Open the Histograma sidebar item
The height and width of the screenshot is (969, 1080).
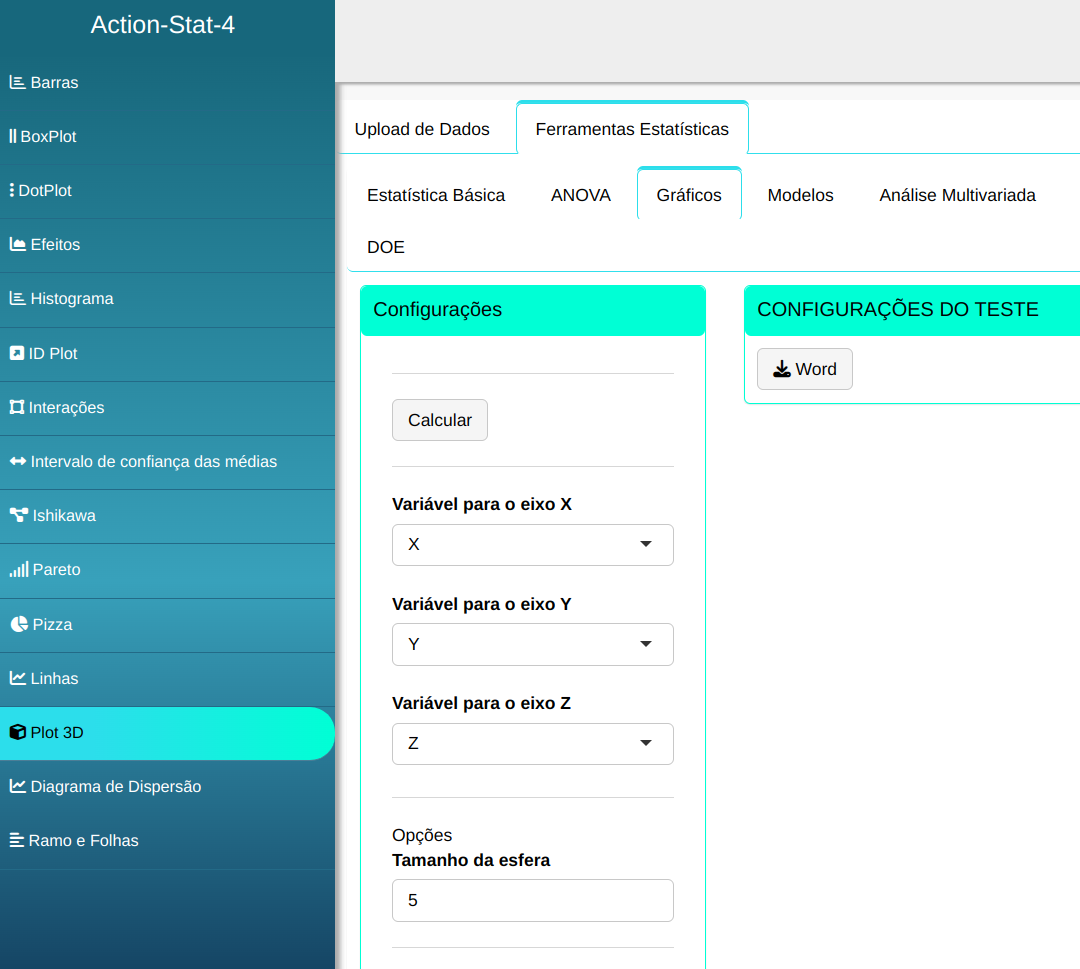click(x=71, y=299)
